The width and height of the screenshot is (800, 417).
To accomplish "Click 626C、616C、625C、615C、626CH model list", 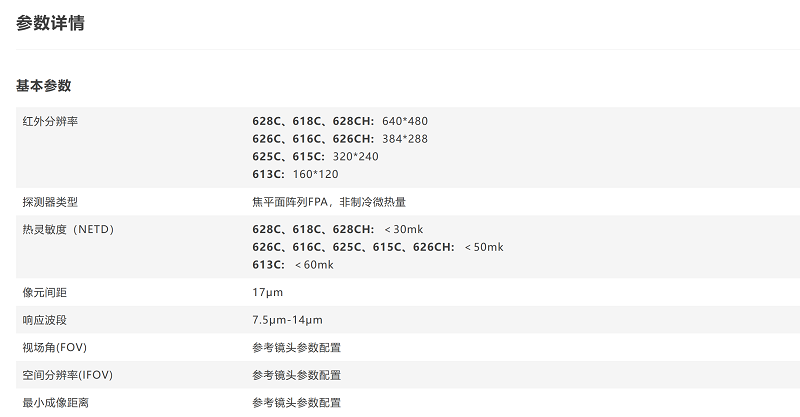I will pos(353,247).
